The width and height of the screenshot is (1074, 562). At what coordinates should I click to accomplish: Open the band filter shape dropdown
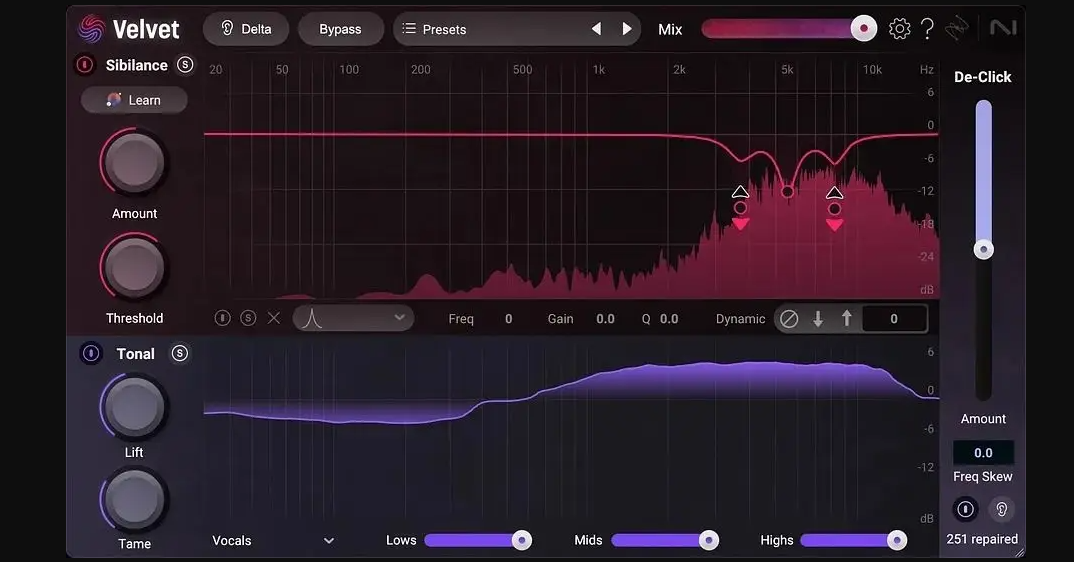tap(353, 318)
